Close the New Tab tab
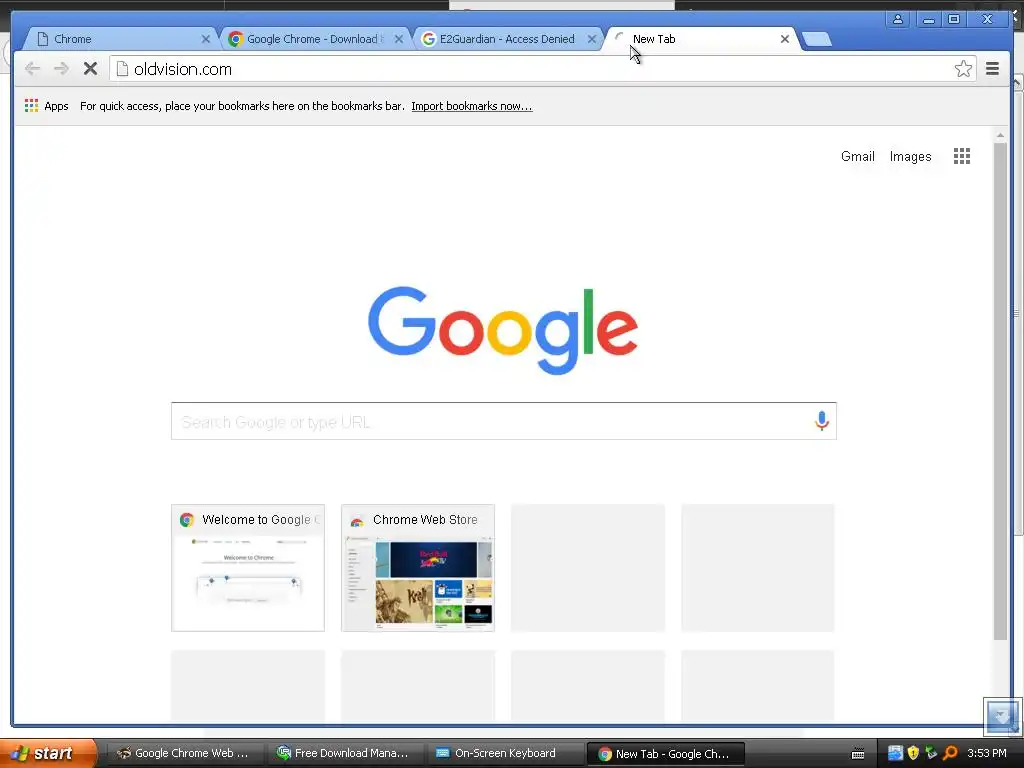1024x768 pixels. 784,39
